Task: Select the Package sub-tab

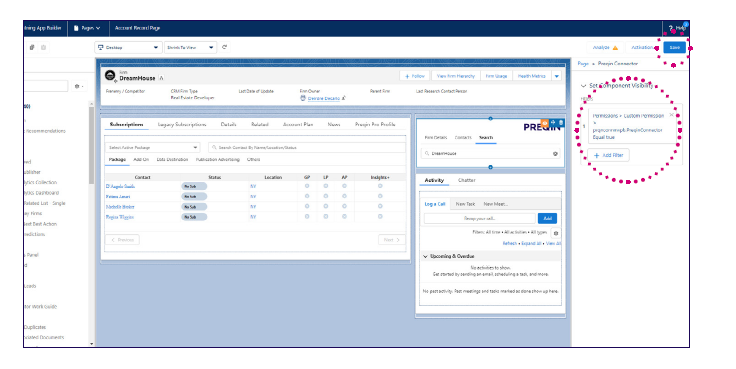Action: point(117,160)
